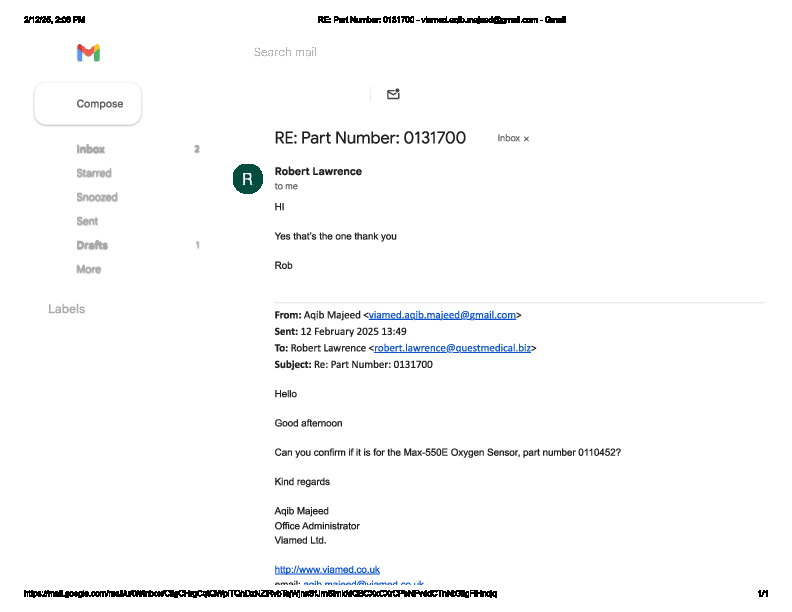The height and width of the screenshot is (612, 792).
Task: Open the robert.lawrence@questmedical.biz email link
Action: (453, 348)
